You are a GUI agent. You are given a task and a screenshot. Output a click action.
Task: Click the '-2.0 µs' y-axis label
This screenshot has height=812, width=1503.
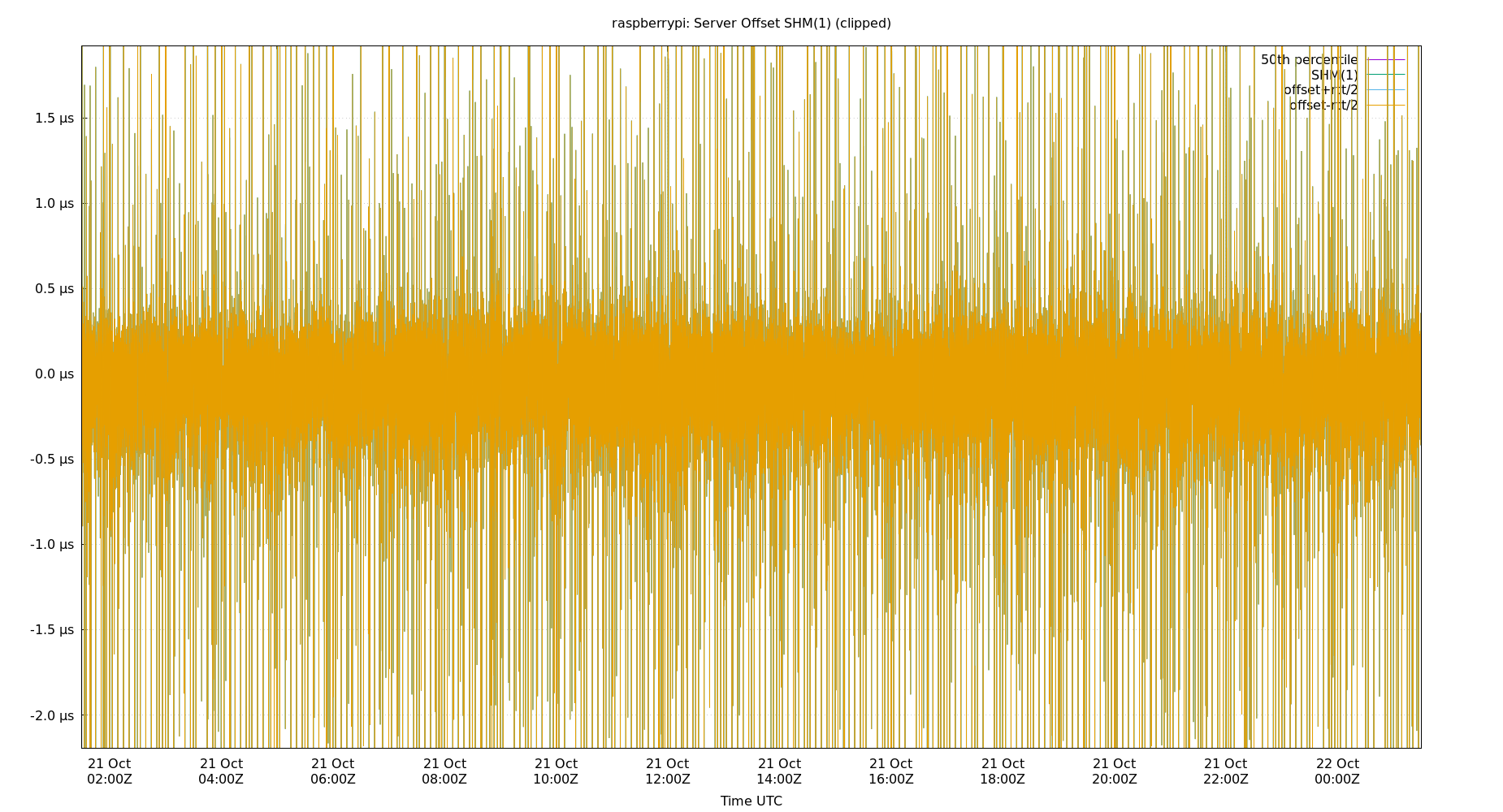click(x=52, y=715)
